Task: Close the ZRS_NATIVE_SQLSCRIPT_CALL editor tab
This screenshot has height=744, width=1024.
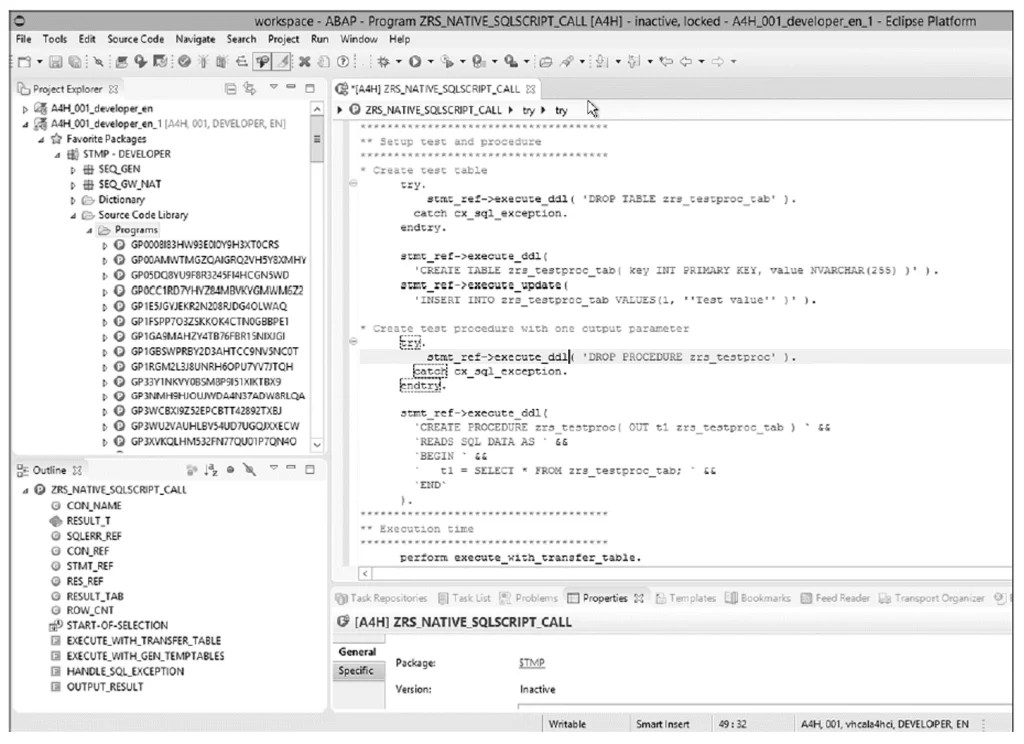Action: [x=530, y=89]
